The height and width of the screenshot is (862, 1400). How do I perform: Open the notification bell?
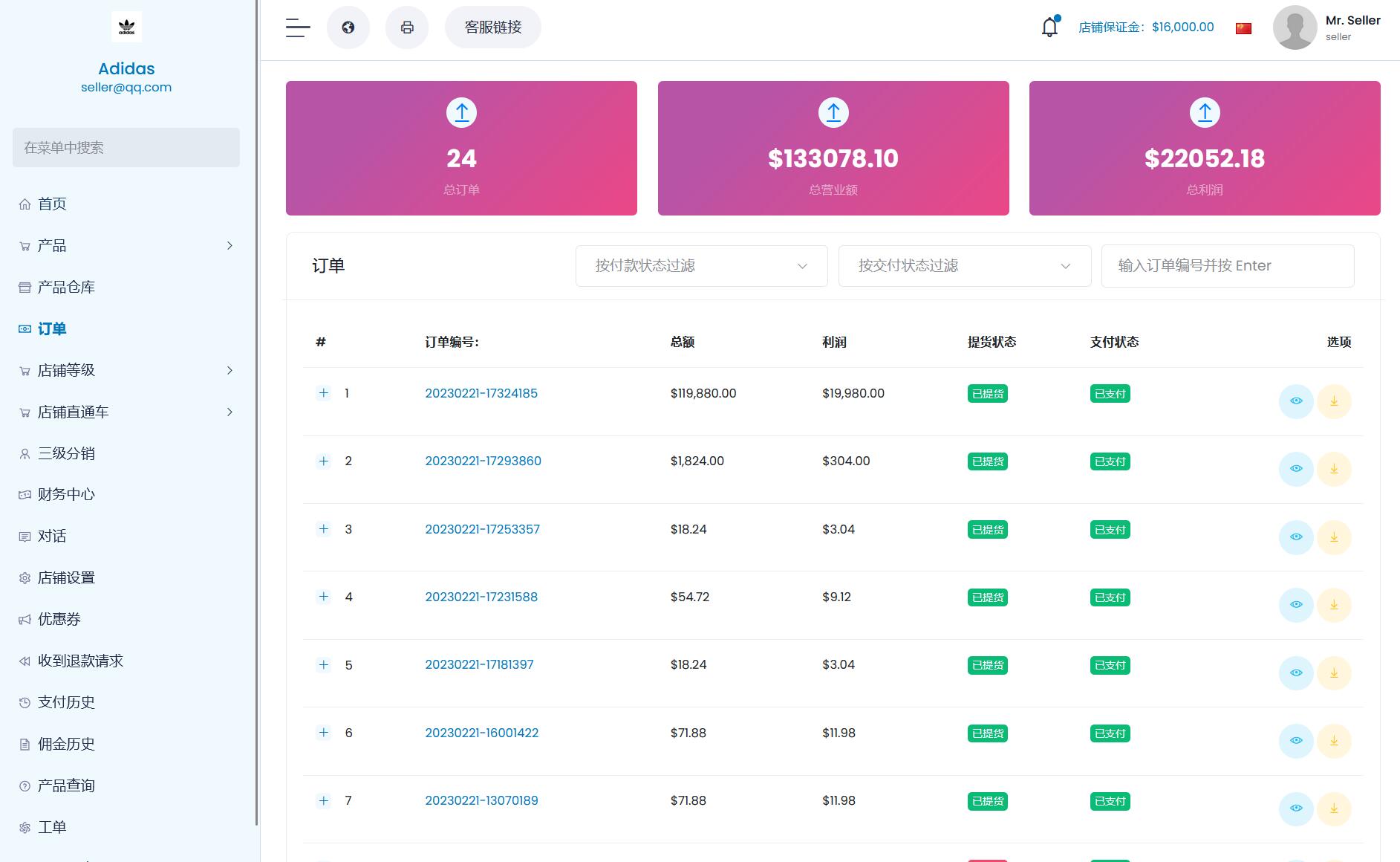click(1049, 27)
